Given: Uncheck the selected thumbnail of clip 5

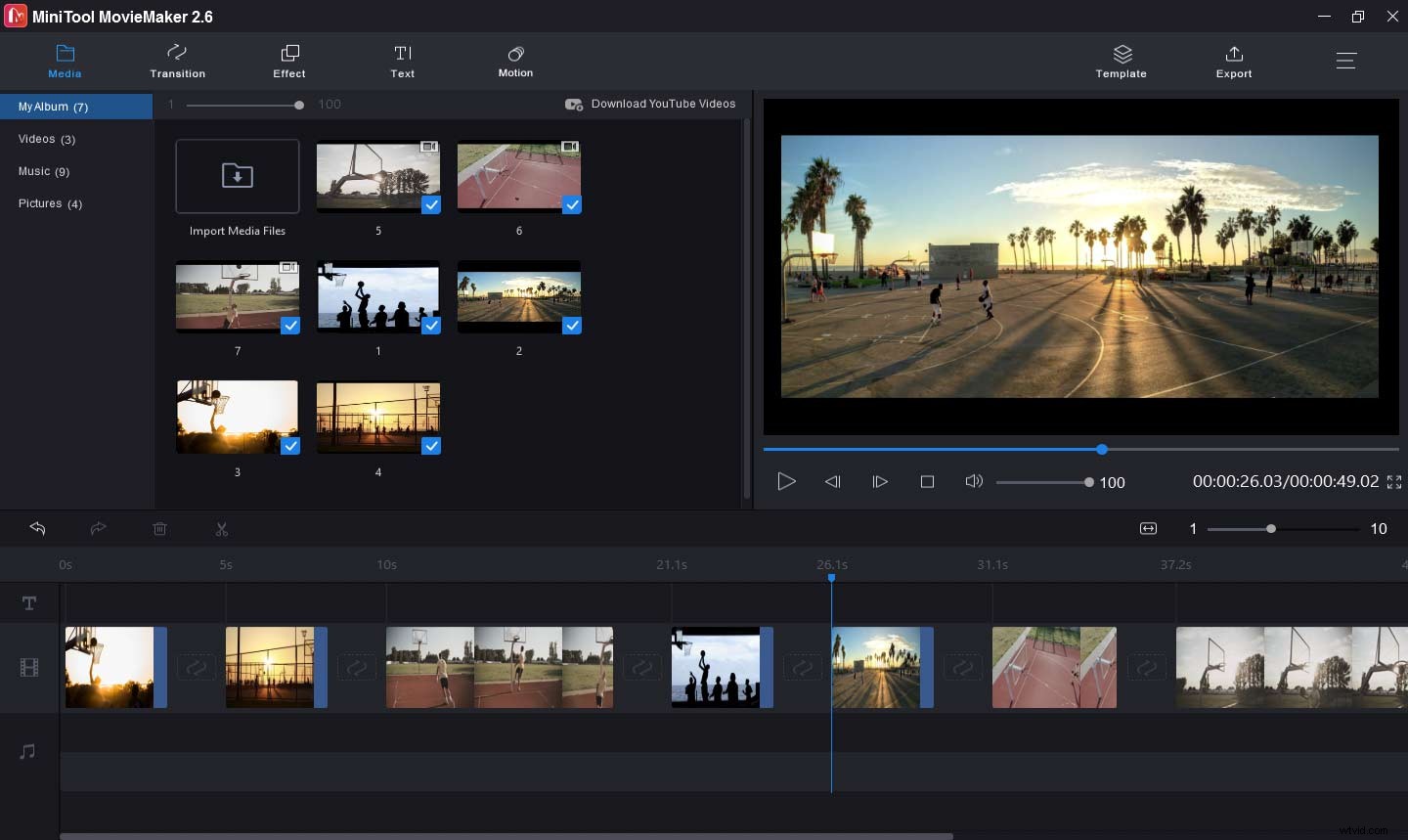Looking at the screenshot, I should (x=430, y=205).
